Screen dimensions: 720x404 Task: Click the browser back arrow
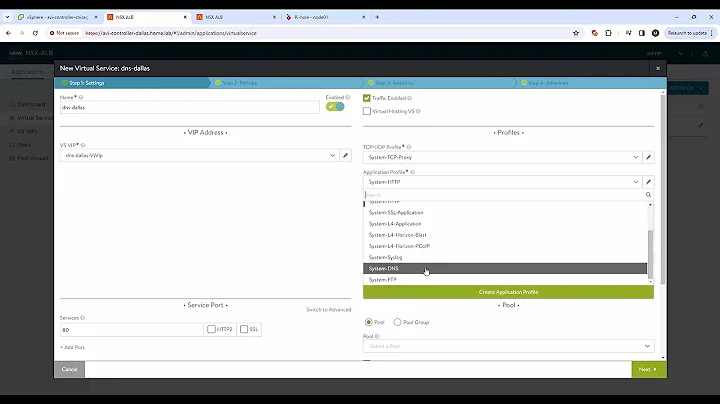(x=8, y=33)
